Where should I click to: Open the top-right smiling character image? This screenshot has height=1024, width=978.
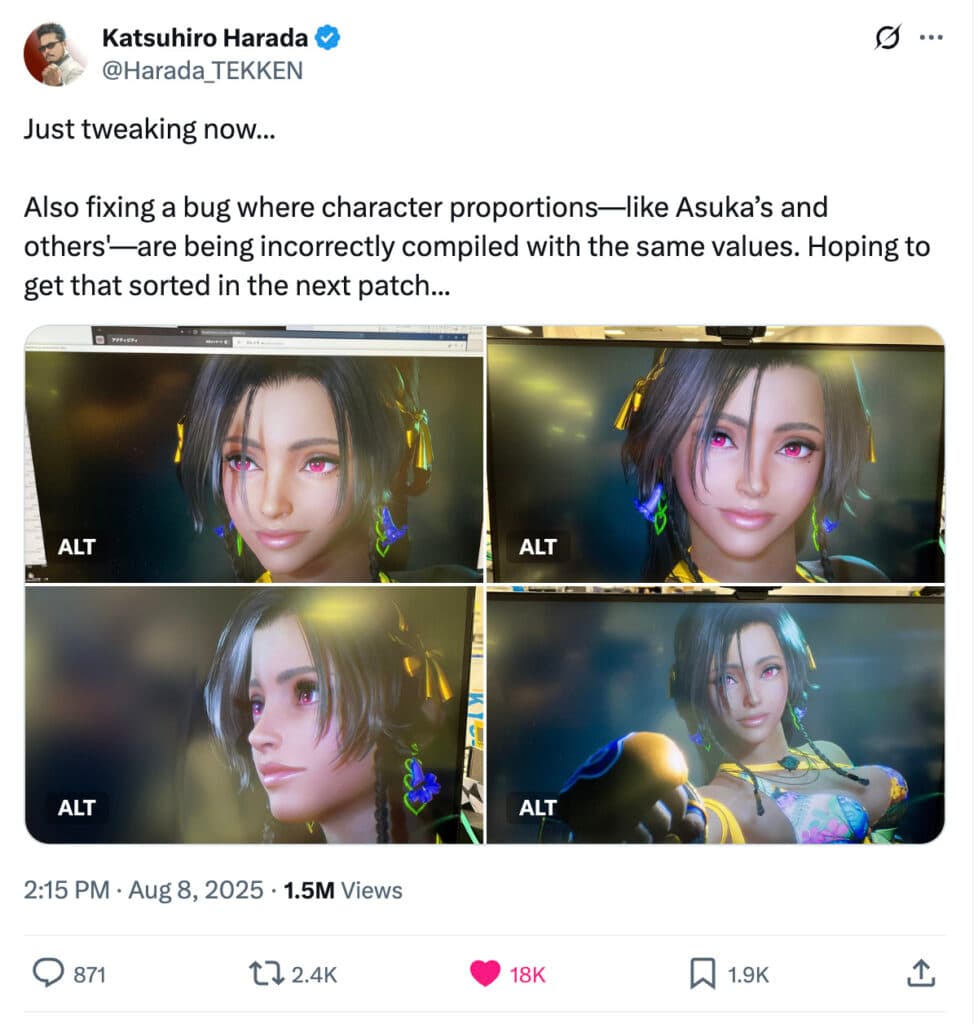click(x=716, y=454)
